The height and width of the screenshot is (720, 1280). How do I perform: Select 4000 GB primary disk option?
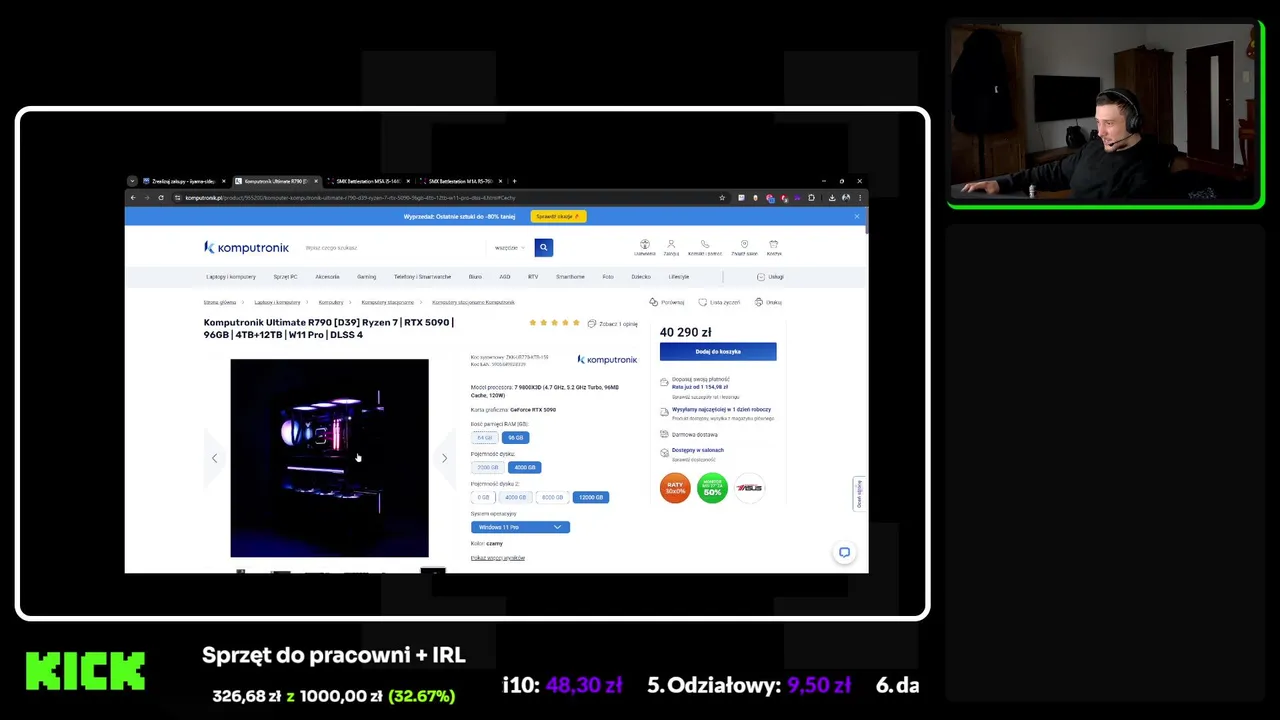pos(525,467)
